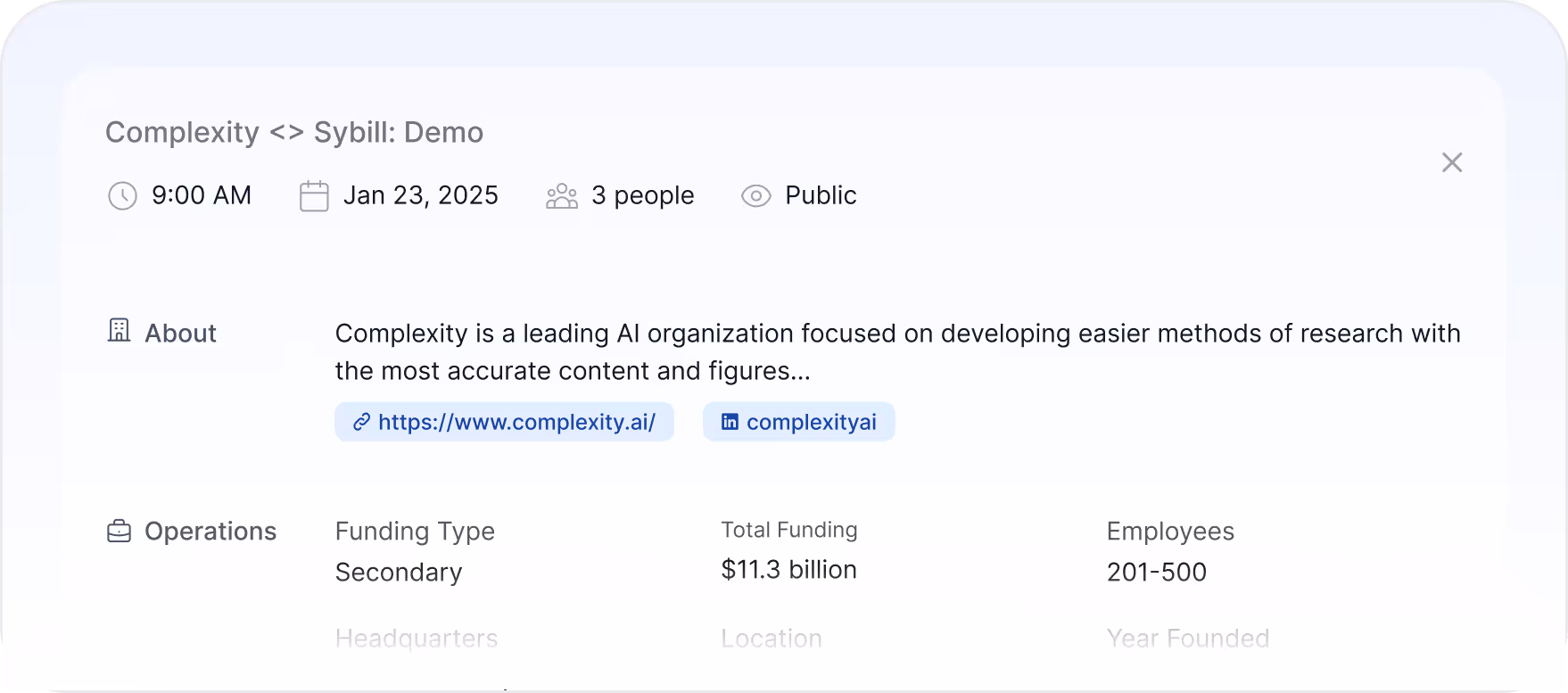Click the people group icon
This screenshot has width=1568, height=693.
pos(562,195)
